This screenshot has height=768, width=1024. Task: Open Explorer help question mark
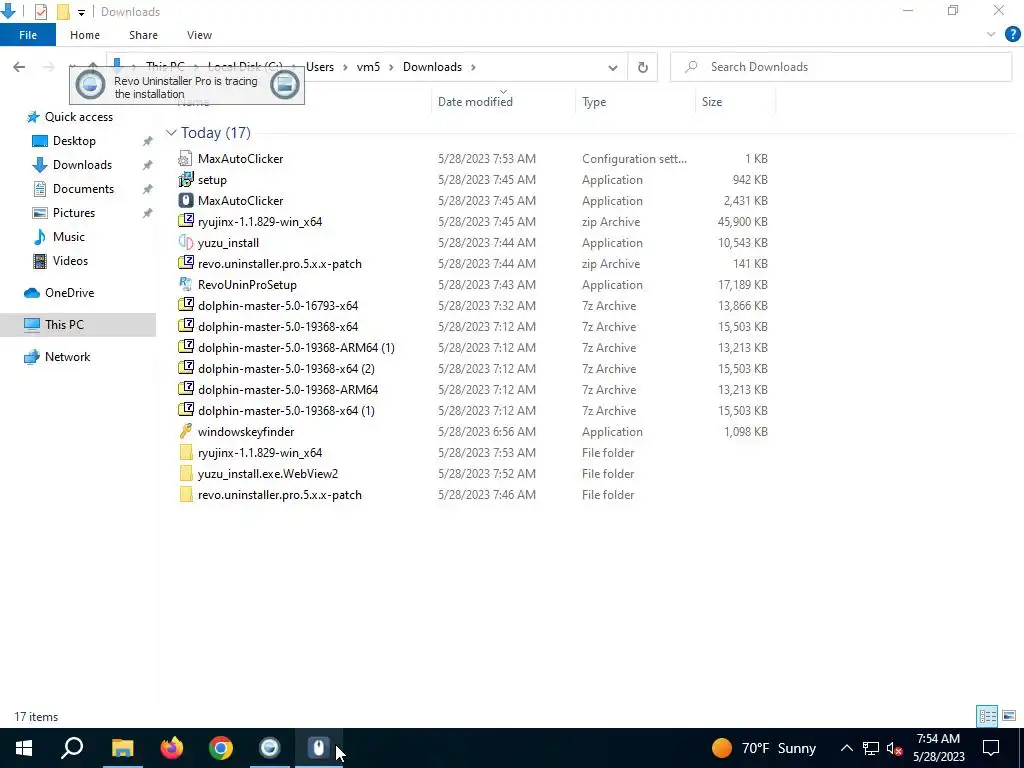click(x=1012, y=35)
